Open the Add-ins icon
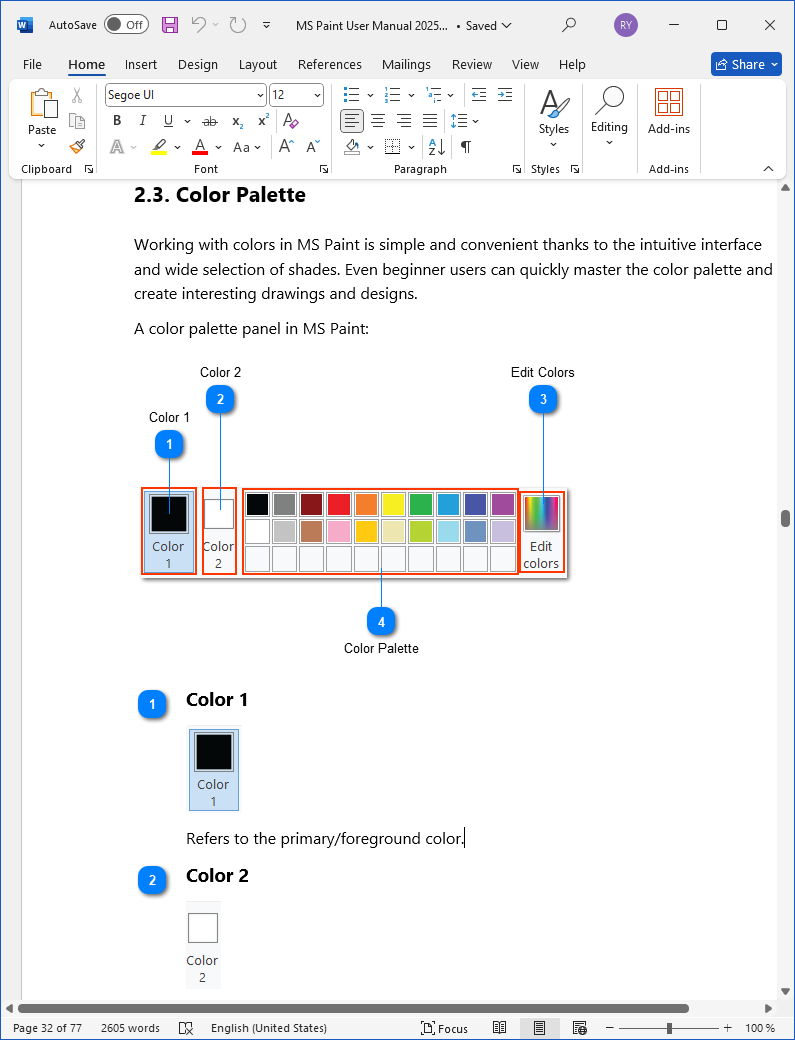Image resolution: width=795 pixels, height=1040 pixels. click(x=668, y=110)
